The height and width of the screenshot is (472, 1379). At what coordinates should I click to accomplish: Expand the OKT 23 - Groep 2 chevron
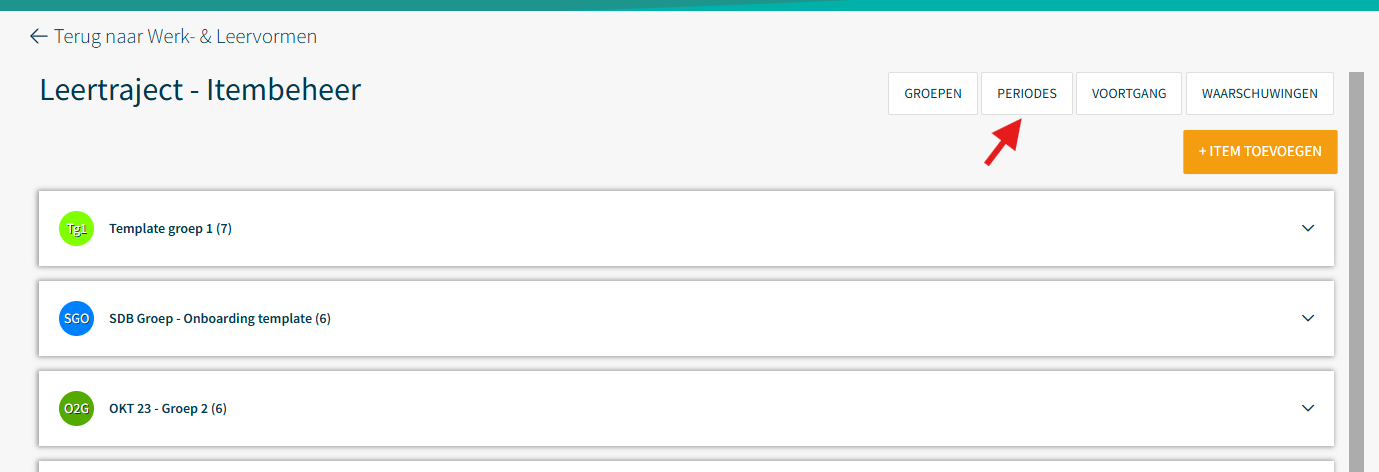pyautogui.click(x=1307, y=408)
